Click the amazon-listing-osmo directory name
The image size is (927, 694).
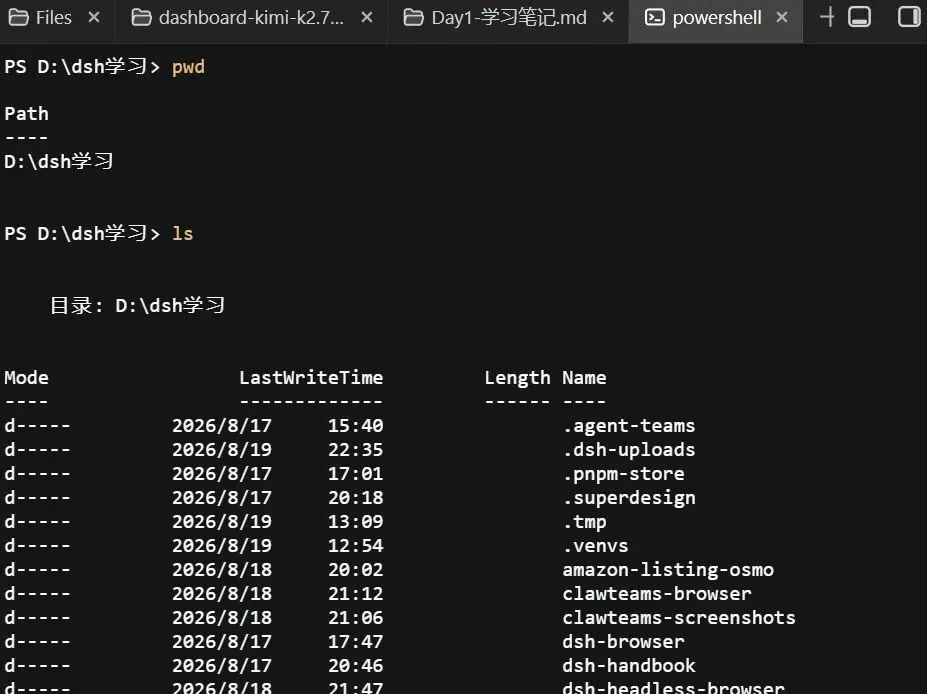[668, 570]
